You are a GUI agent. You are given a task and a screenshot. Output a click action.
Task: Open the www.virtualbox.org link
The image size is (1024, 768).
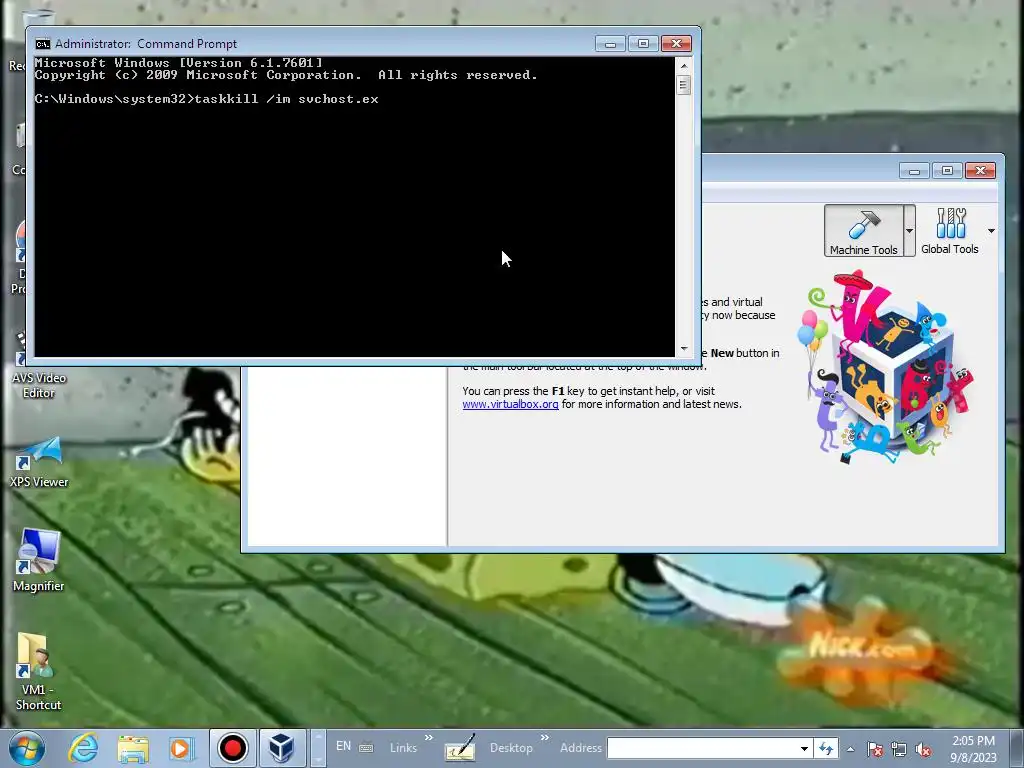tap(510, 404)
